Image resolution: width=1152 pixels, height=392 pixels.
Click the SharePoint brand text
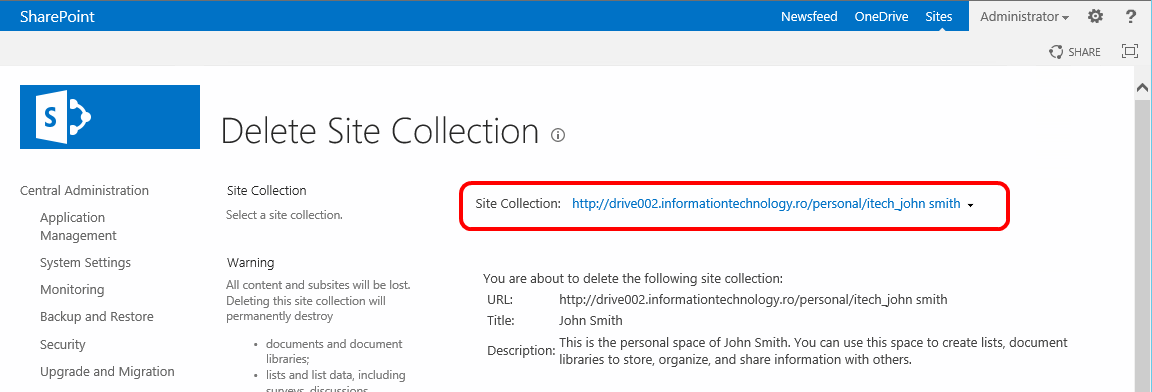[x=57, y=16]
